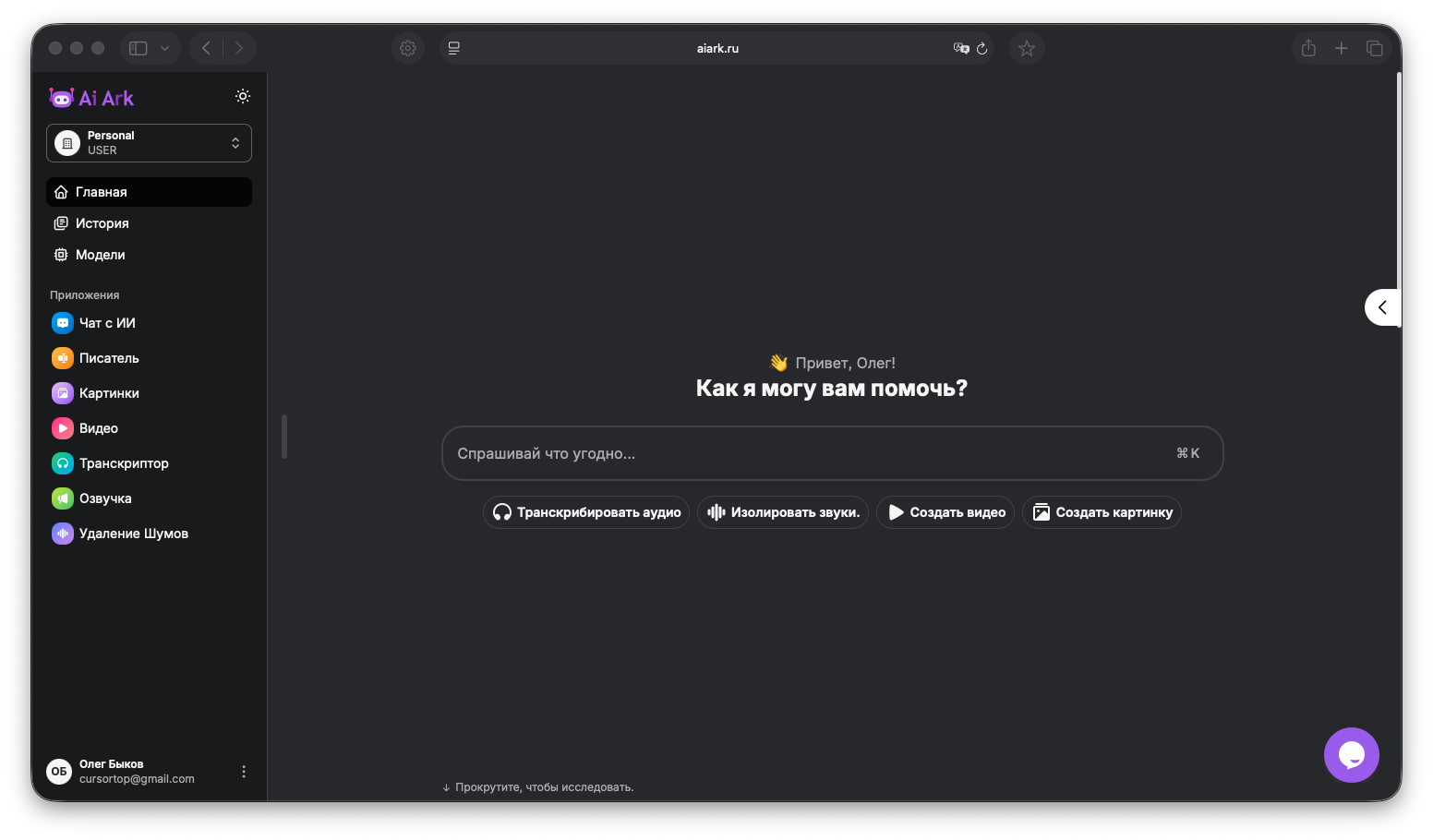This screenshot has width=1433, height=840.
Task: Go to История in the sidebar
Action: pyautogui.click(x=102, y=223)
